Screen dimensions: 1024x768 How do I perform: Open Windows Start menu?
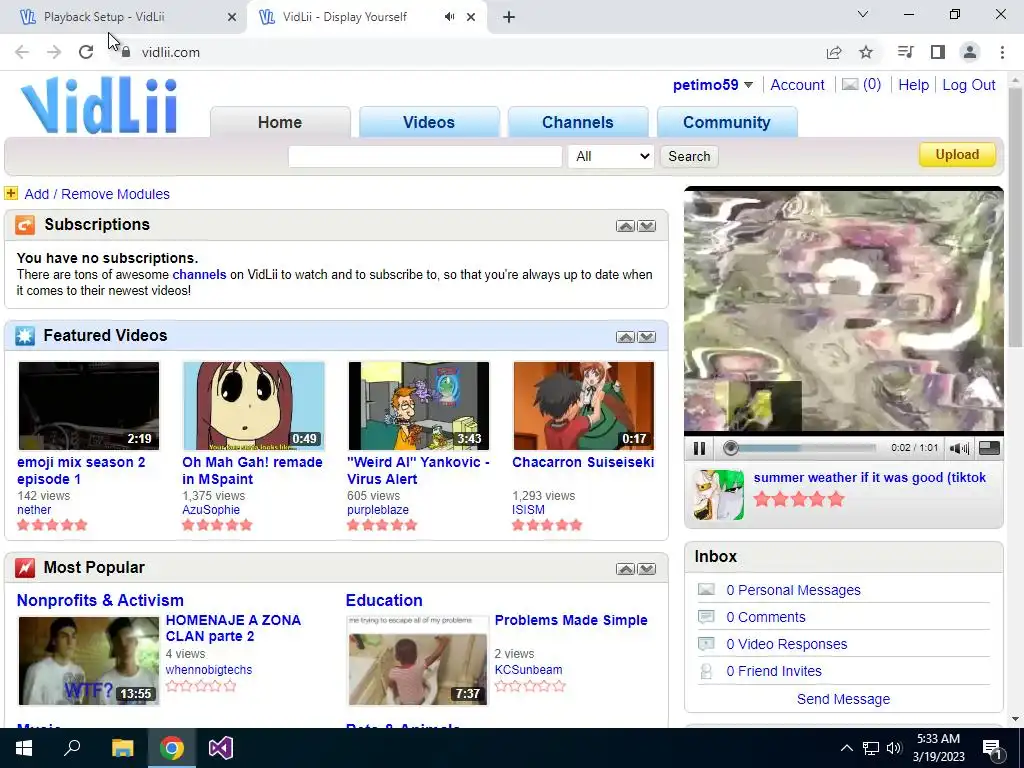(x=24, y=748)
